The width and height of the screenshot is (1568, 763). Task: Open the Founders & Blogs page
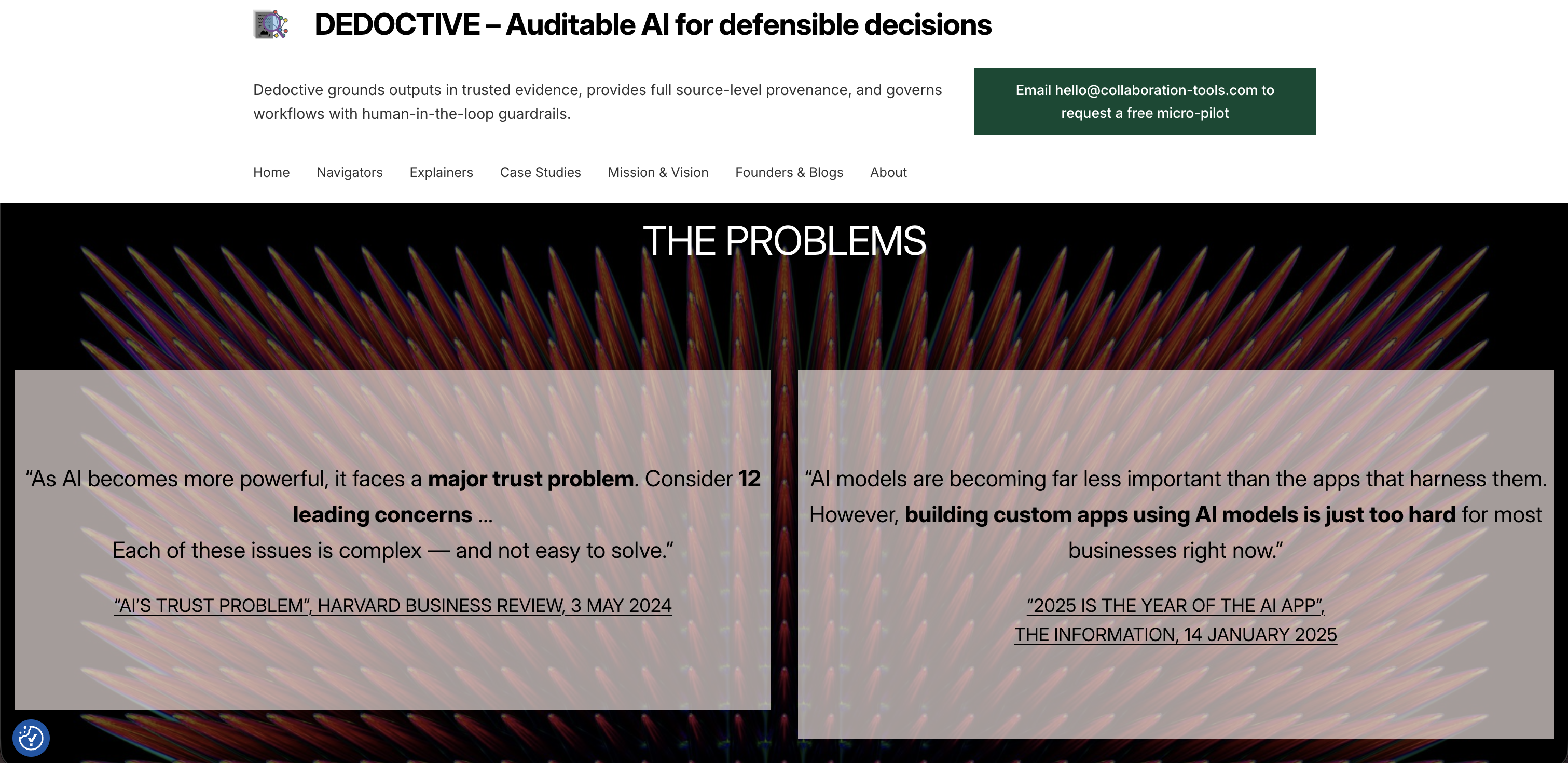[789, 172]
